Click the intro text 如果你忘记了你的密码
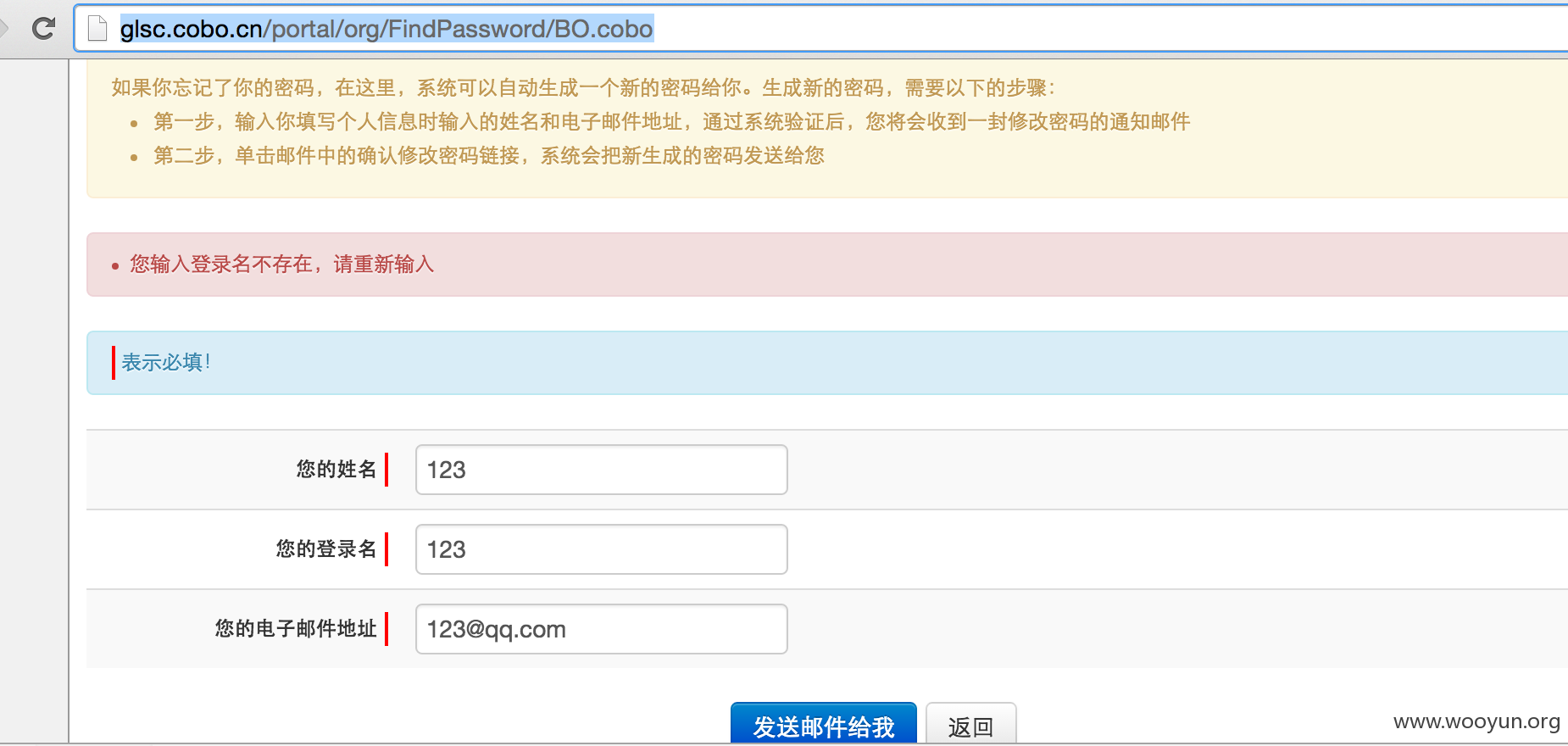Image resolution: width=1568 pixels, height=746 pixels. [x=583, y=88]
